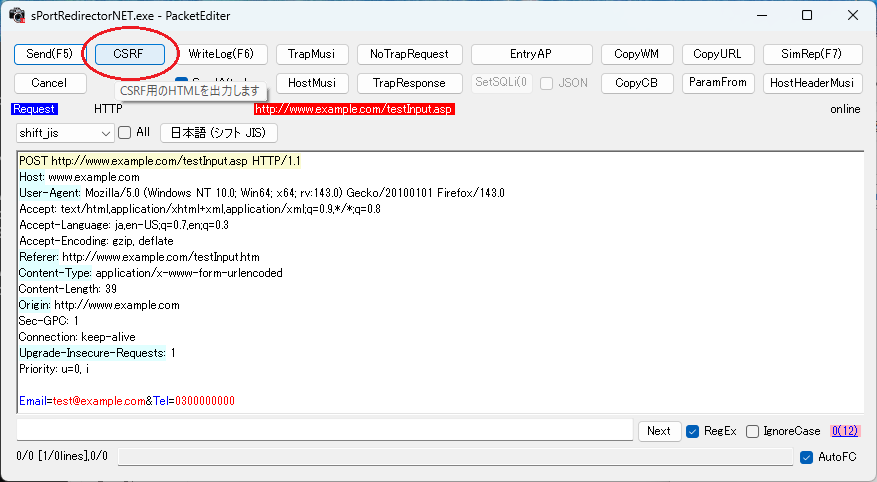
Task: Click the CopyWM button
Action: (x=637, y=54)
